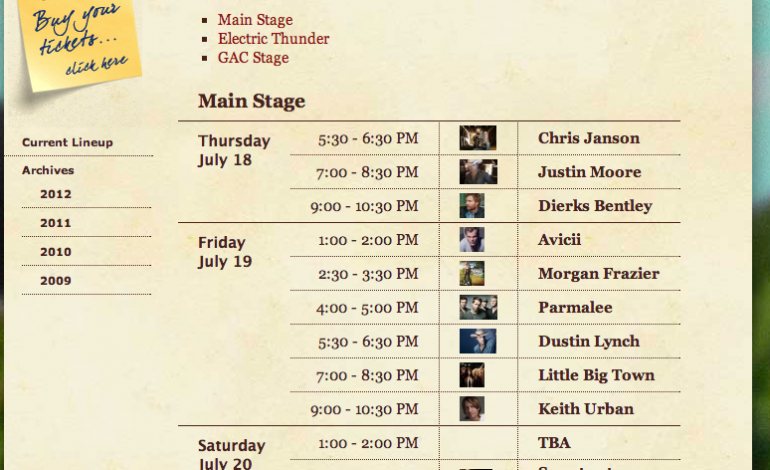Click Avicii artist thumbnail

472,240
